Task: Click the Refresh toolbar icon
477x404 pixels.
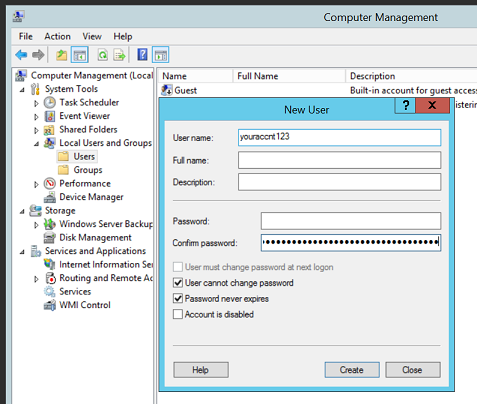Action: coord(103,55)
